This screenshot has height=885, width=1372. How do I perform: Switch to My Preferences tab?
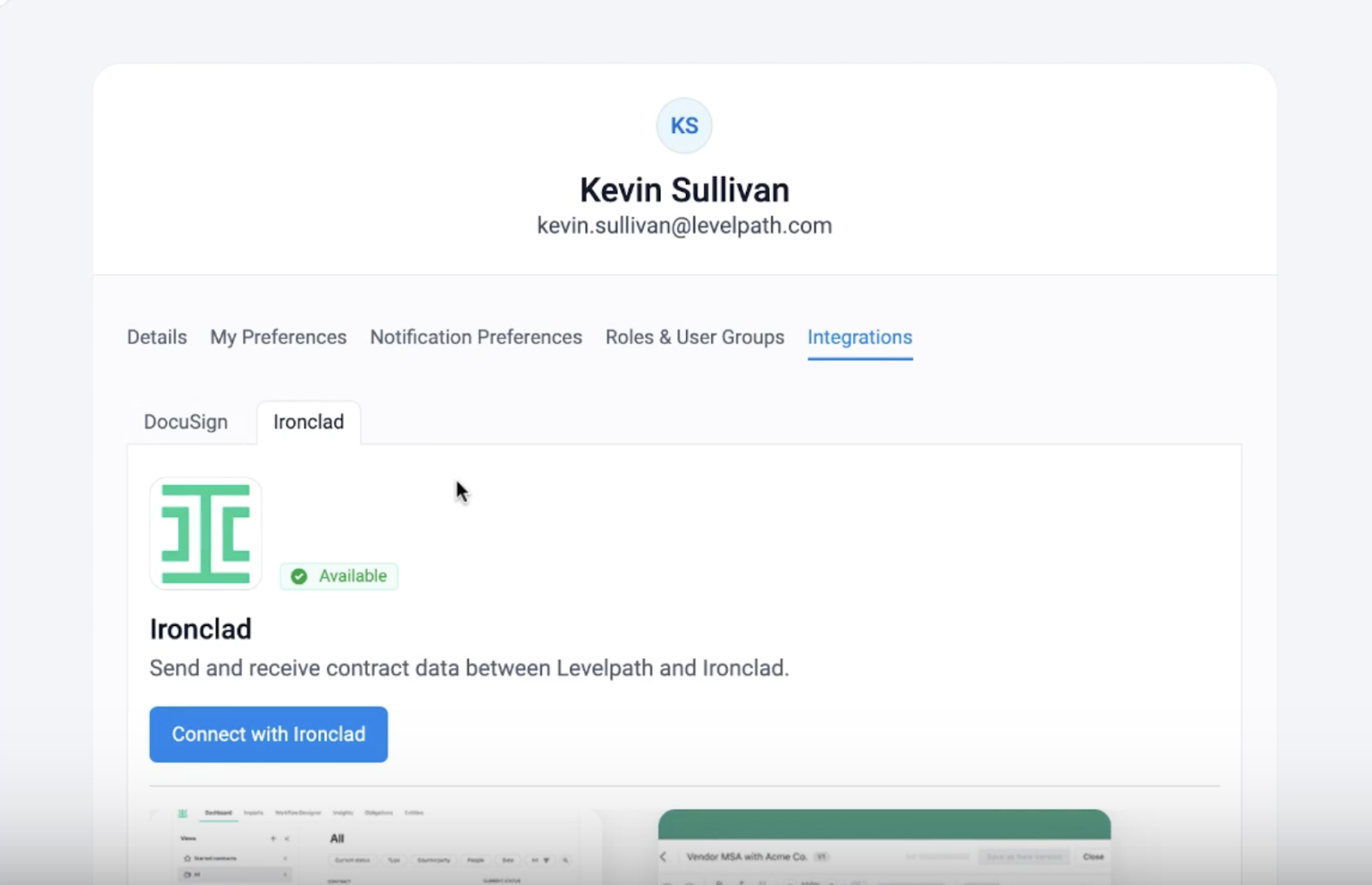(278, 337)
